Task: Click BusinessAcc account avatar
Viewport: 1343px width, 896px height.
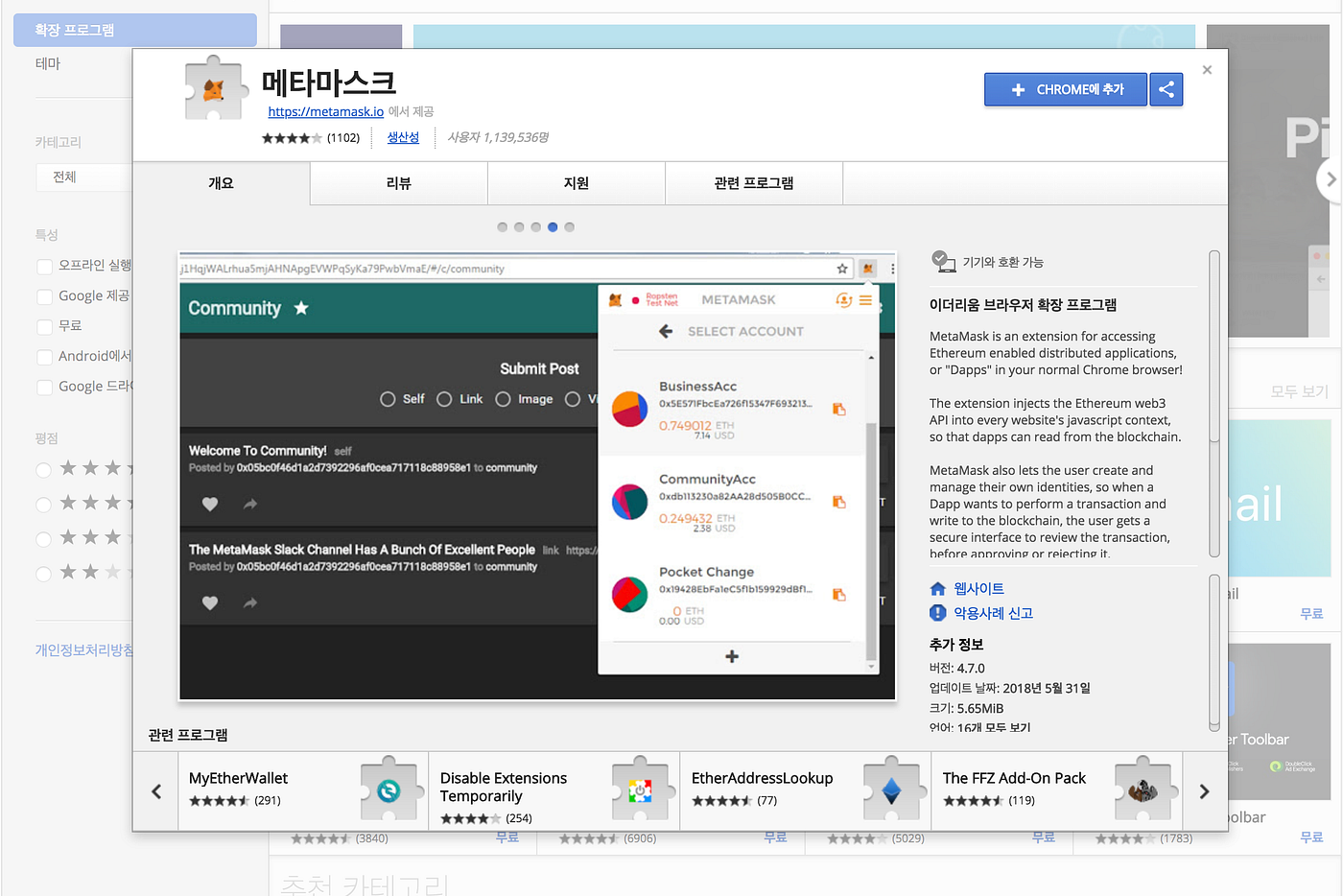Action: click(x=629, y=410)
